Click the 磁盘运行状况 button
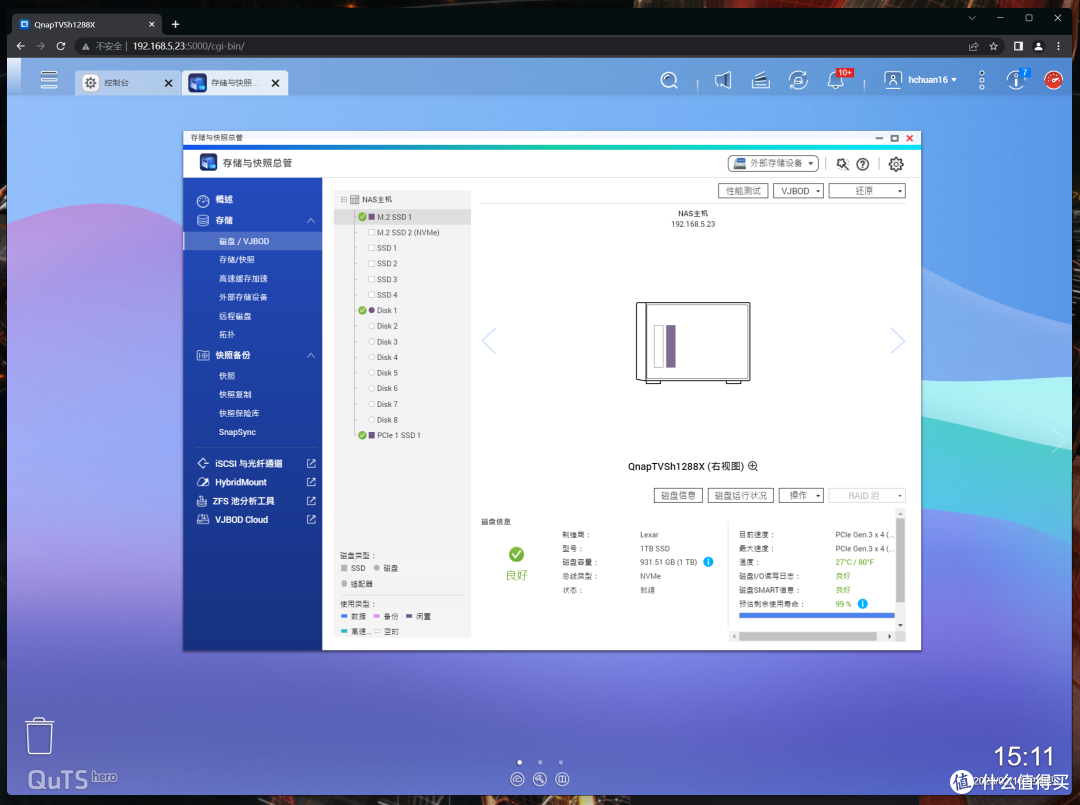Screen dimensions: 1080x805 tap(740, 495)
